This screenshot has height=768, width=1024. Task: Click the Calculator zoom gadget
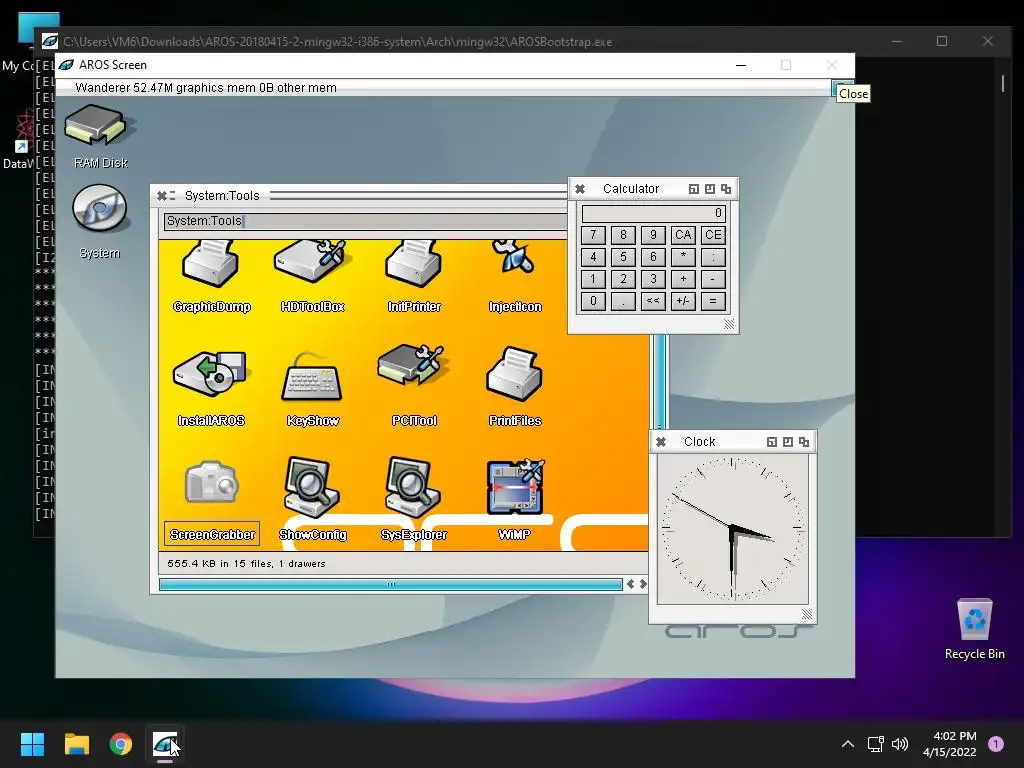pyautogui.click(x=710, y=189)
